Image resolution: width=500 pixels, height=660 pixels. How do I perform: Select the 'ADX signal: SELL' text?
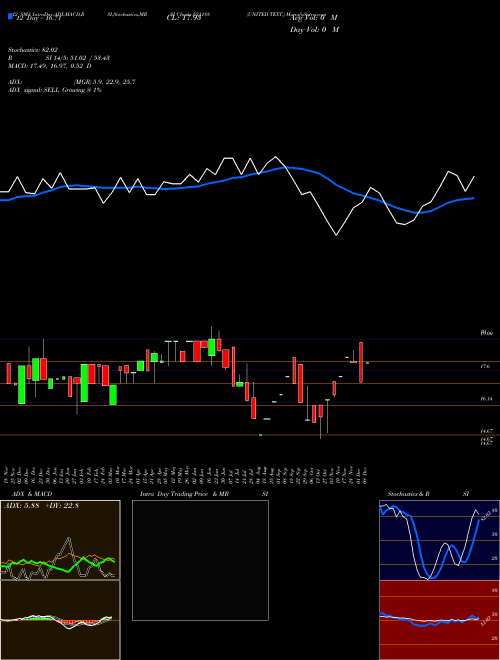[33, 90]
